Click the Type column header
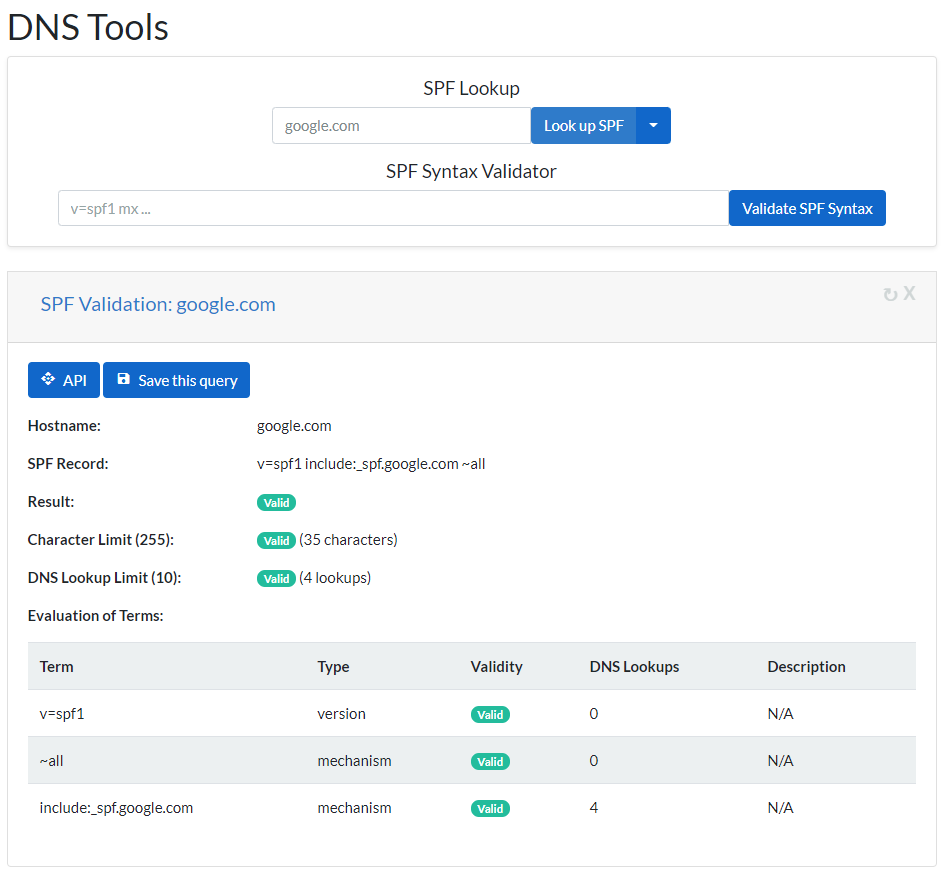This screenshot has width=942, height=876. click(x=333, y=667)
